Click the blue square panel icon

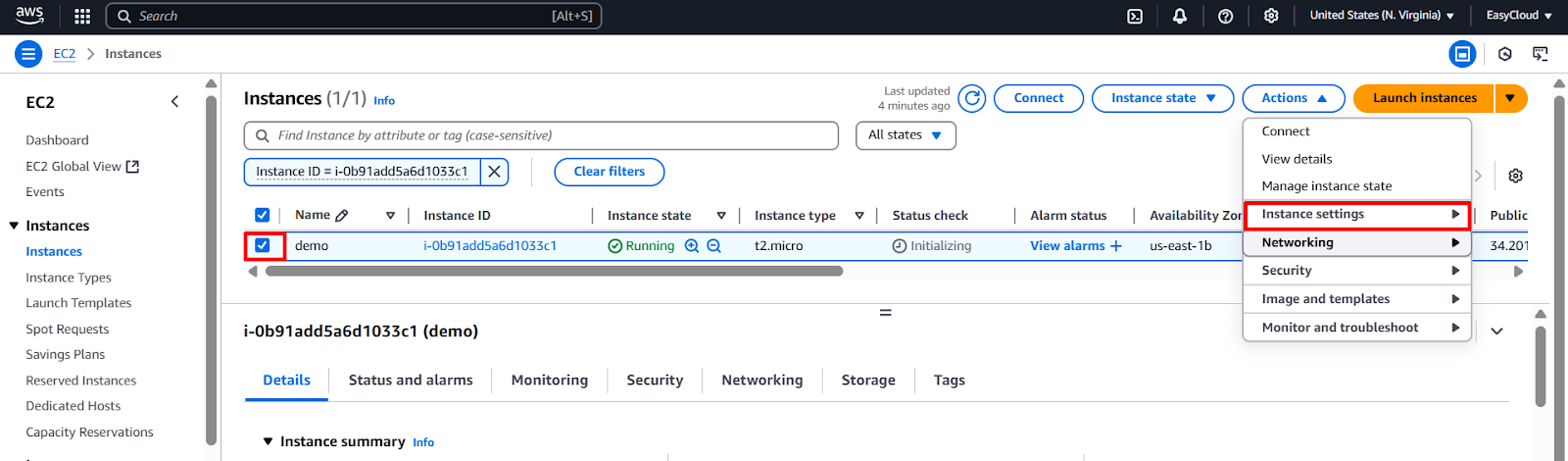[1462, 54]
